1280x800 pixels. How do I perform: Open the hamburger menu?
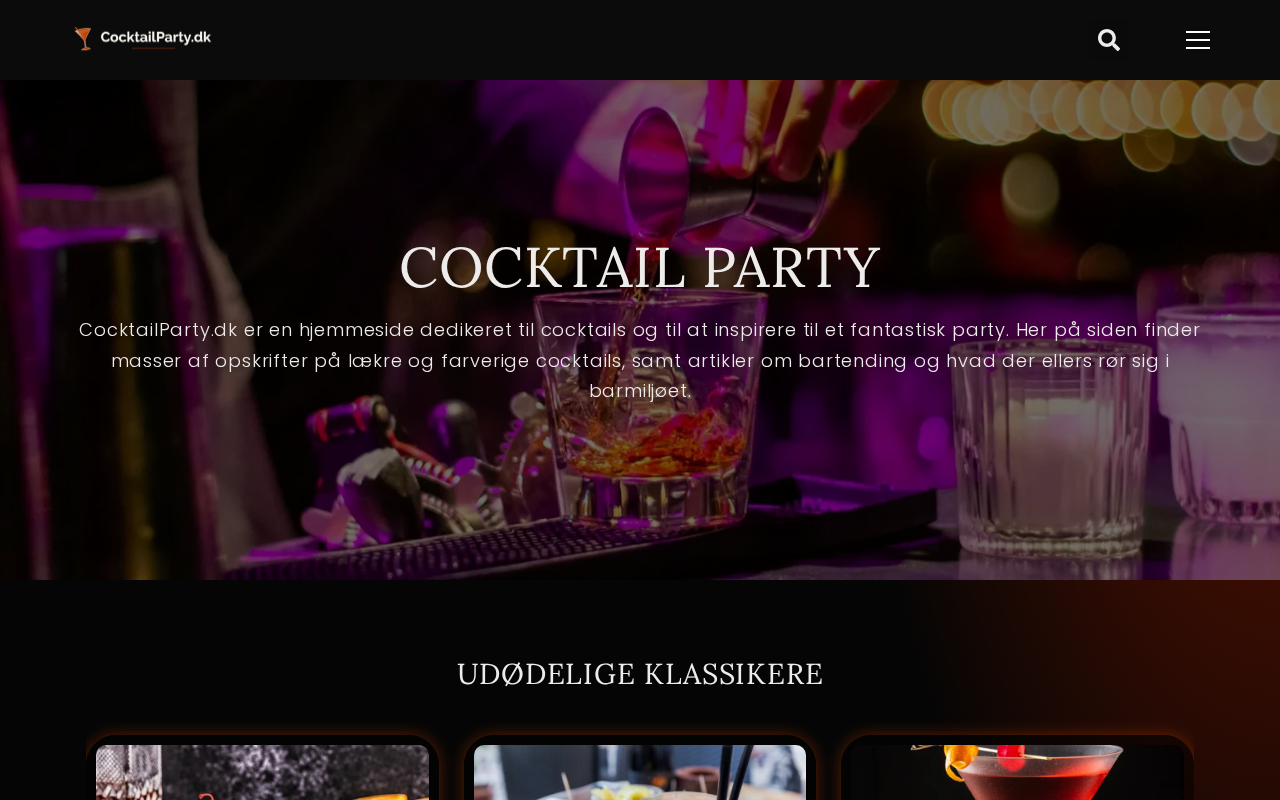(x=1198, y=40)
